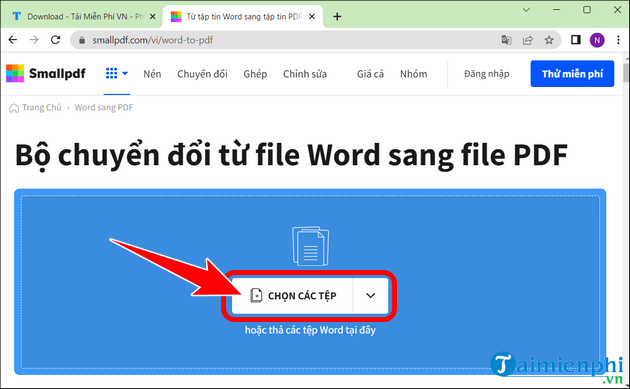The height and width of the screenshot is (389, 630).
Task: Click the document stack icon in drop zone
Action: (x=310, y=246)
